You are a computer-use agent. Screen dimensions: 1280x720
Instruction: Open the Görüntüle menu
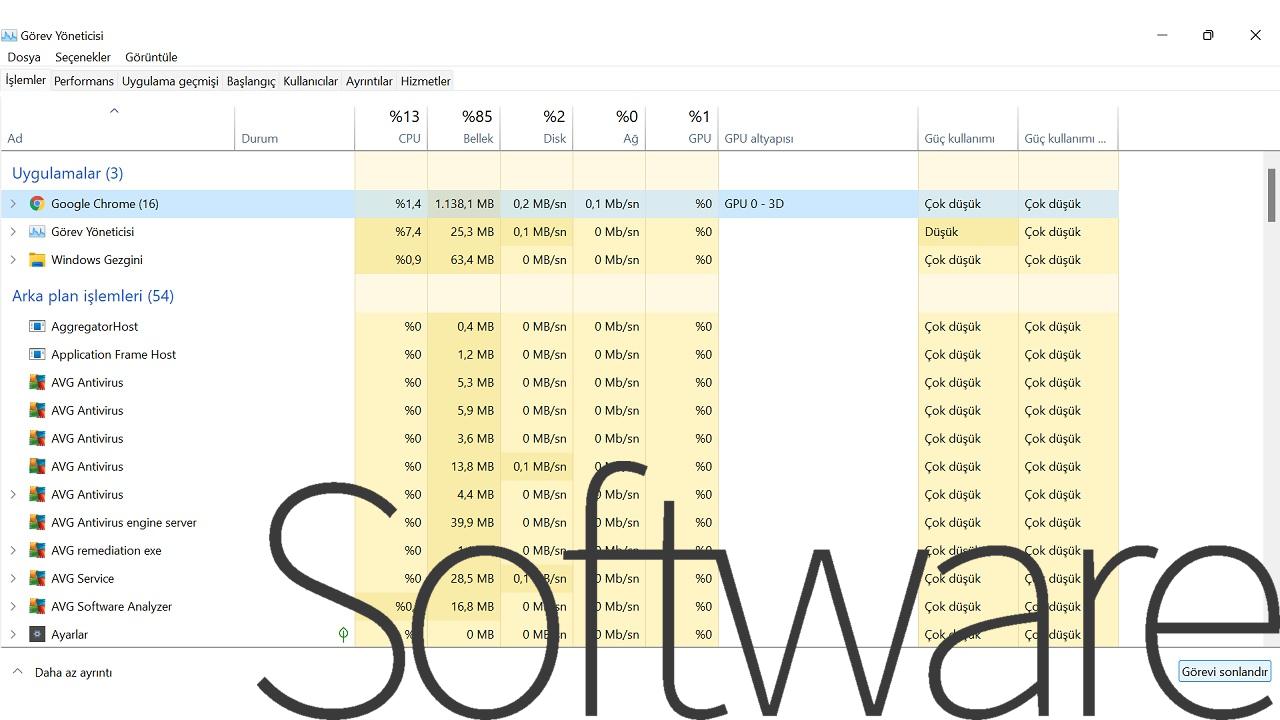coord(151,57)
